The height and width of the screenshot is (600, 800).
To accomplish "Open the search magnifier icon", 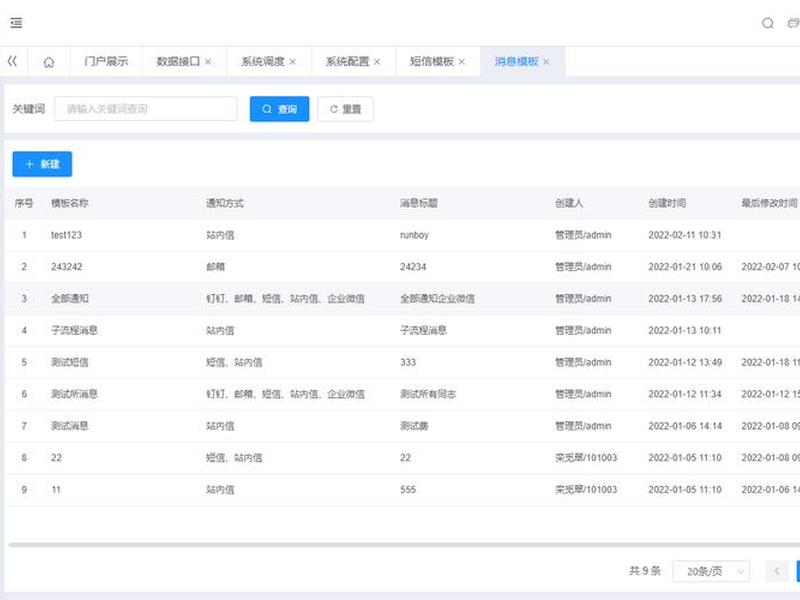I will point(767,23).
